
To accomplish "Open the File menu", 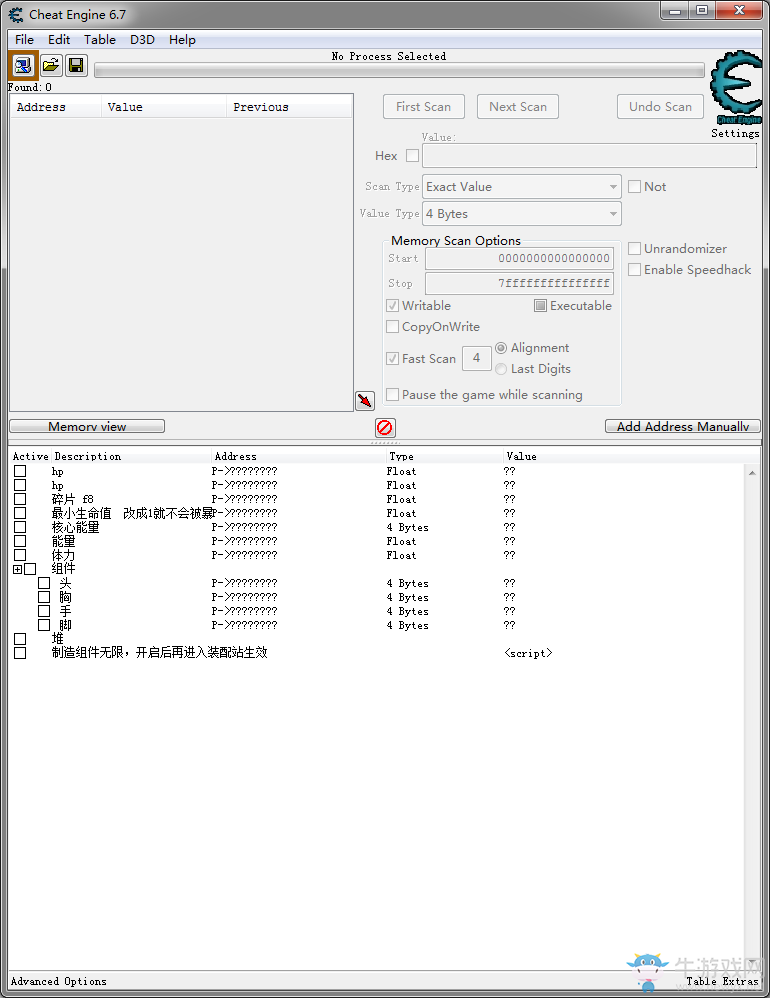I will click(24, 39).
